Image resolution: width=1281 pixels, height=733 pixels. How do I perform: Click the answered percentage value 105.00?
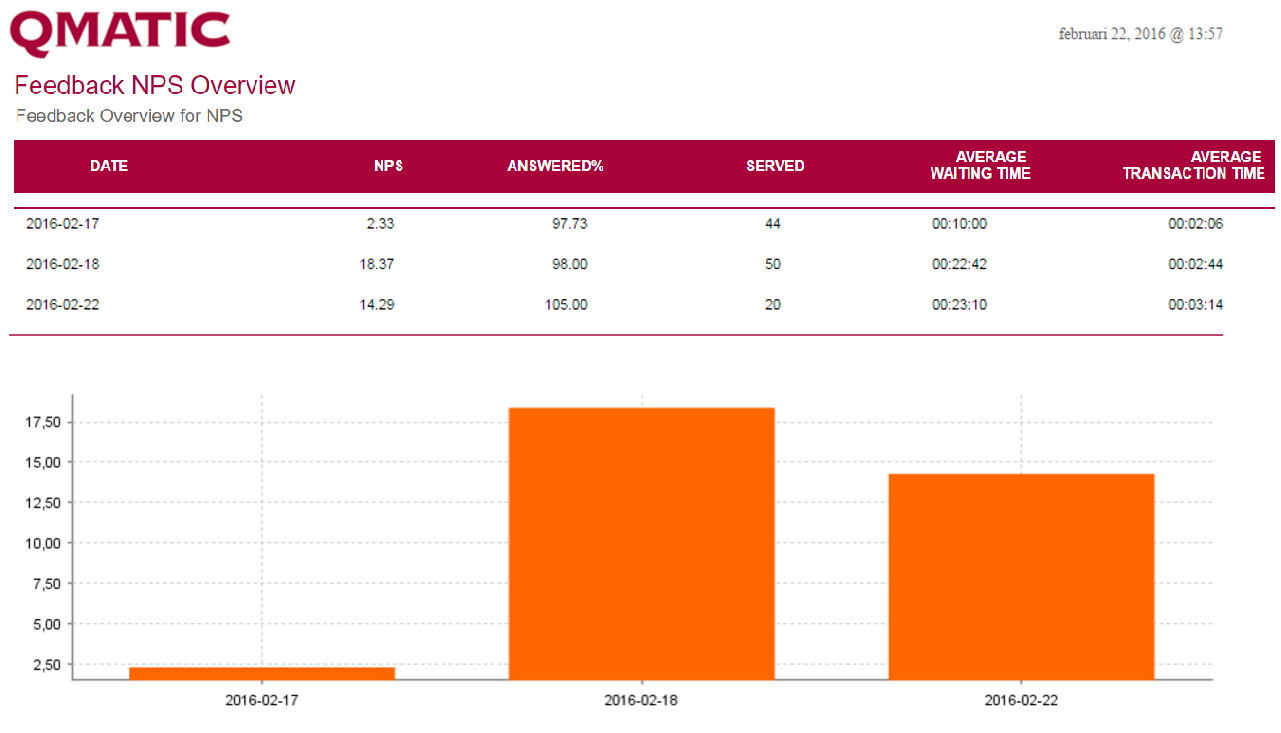566,304
